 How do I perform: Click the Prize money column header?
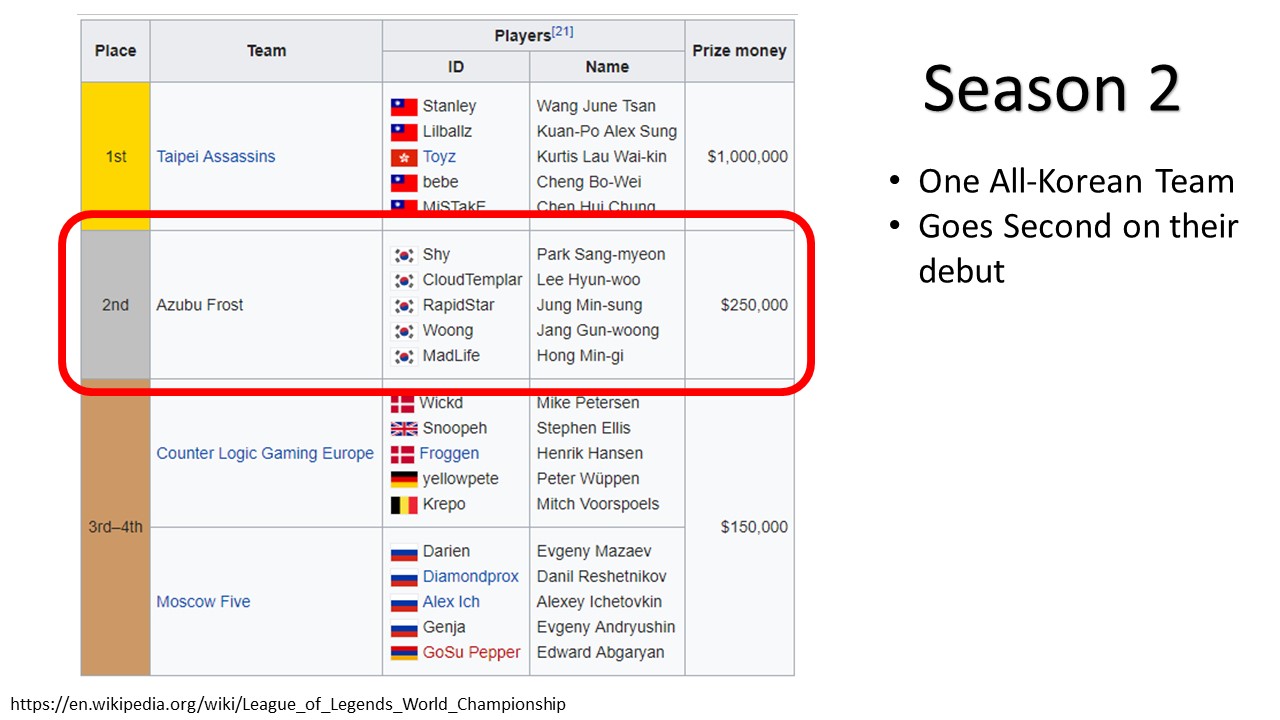(x=739, y=51)
